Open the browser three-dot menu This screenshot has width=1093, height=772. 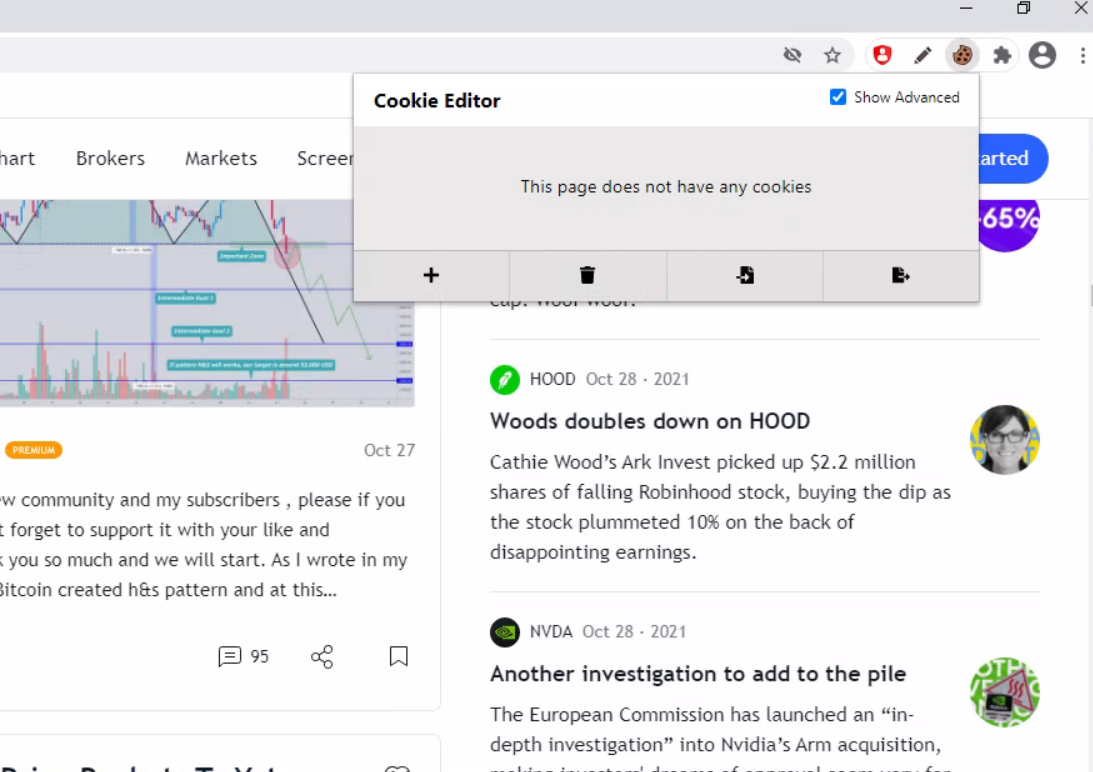[x=1083, y=55]
